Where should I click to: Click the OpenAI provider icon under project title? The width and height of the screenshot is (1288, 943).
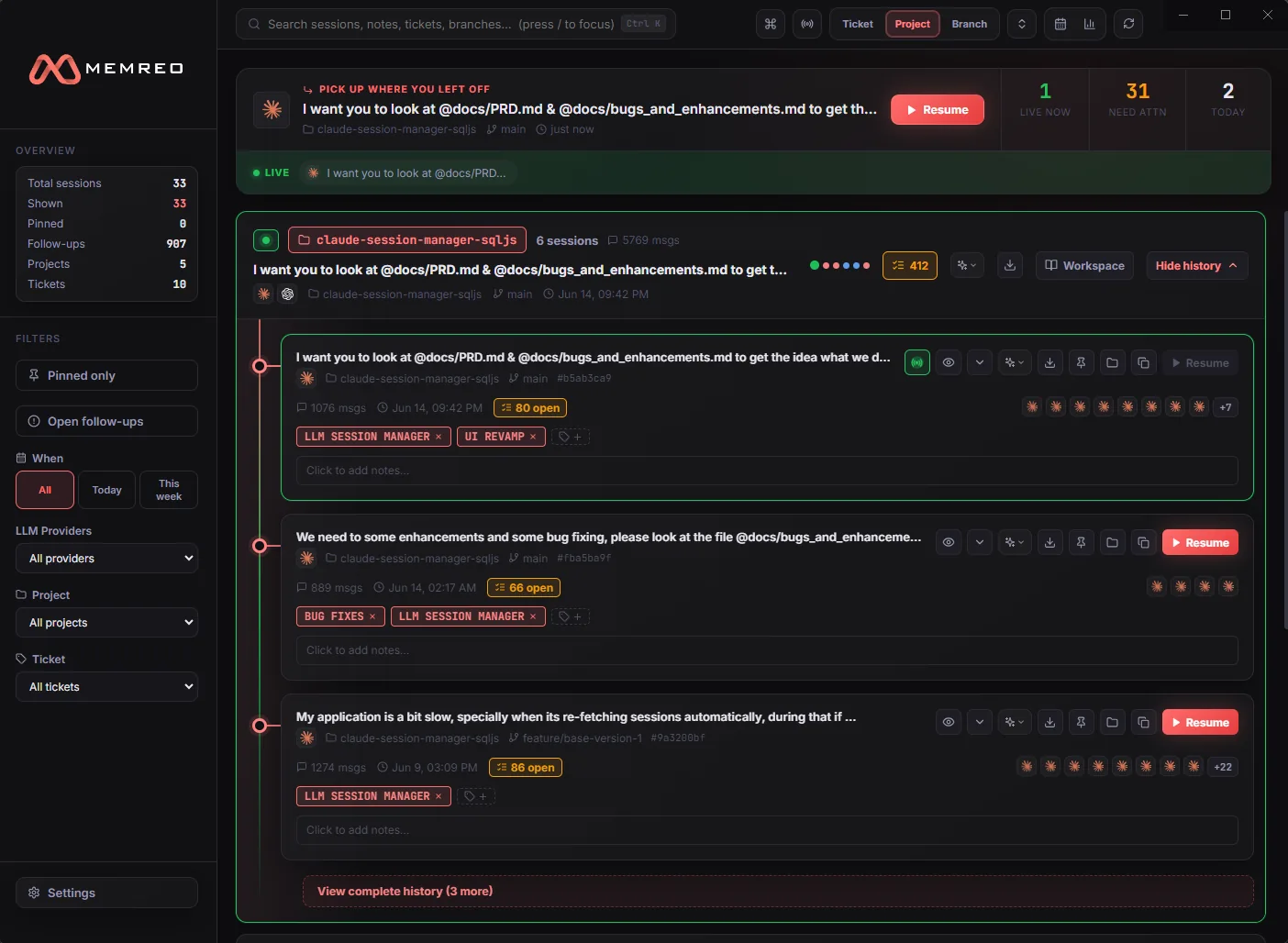[288, 294]
